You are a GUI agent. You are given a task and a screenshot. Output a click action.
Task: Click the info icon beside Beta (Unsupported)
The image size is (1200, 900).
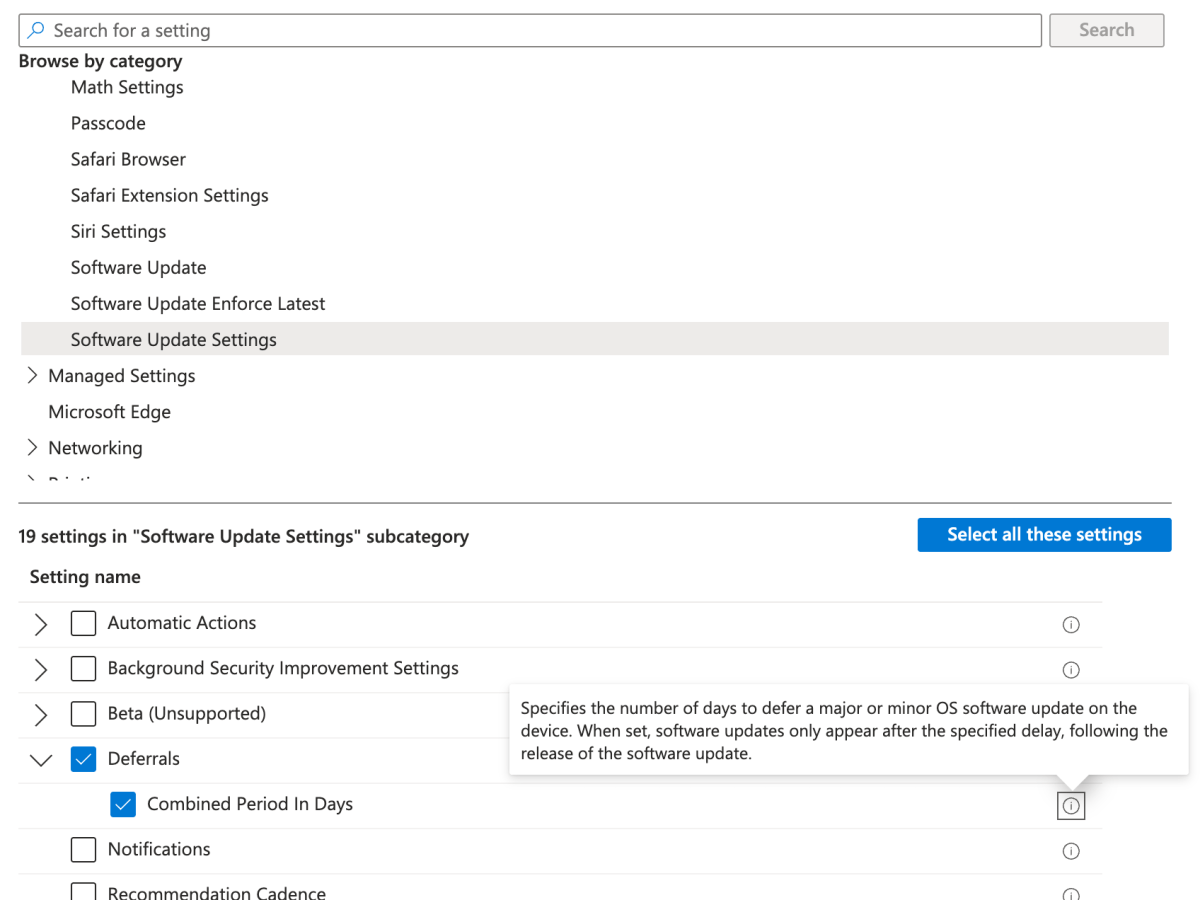pos(1071,714)
